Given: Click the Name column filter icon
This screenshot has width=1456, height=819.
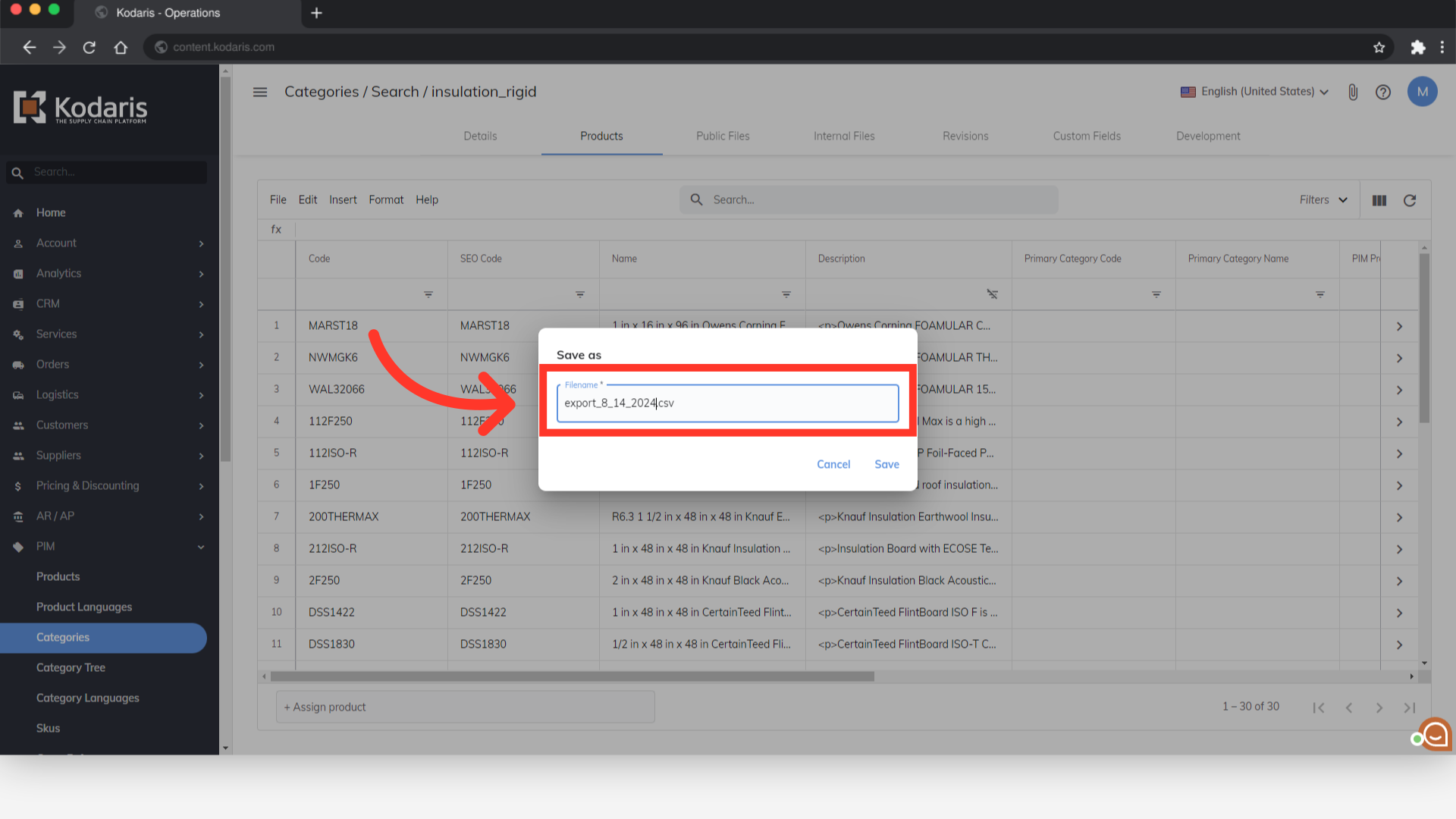Looking at the screenshot, I should 786,294.
